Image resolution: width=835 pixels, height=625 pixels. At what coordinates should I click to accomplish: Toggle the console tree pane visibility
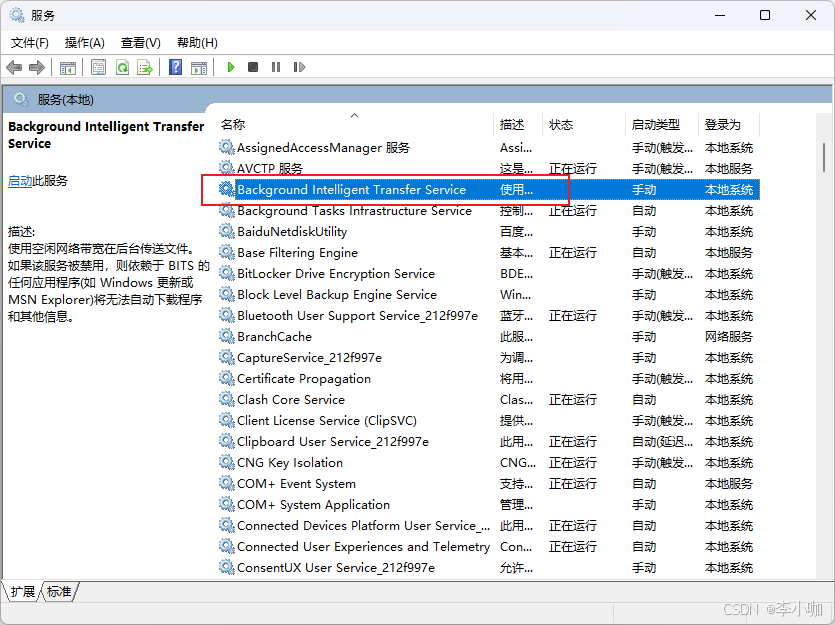tap(66, 67)
